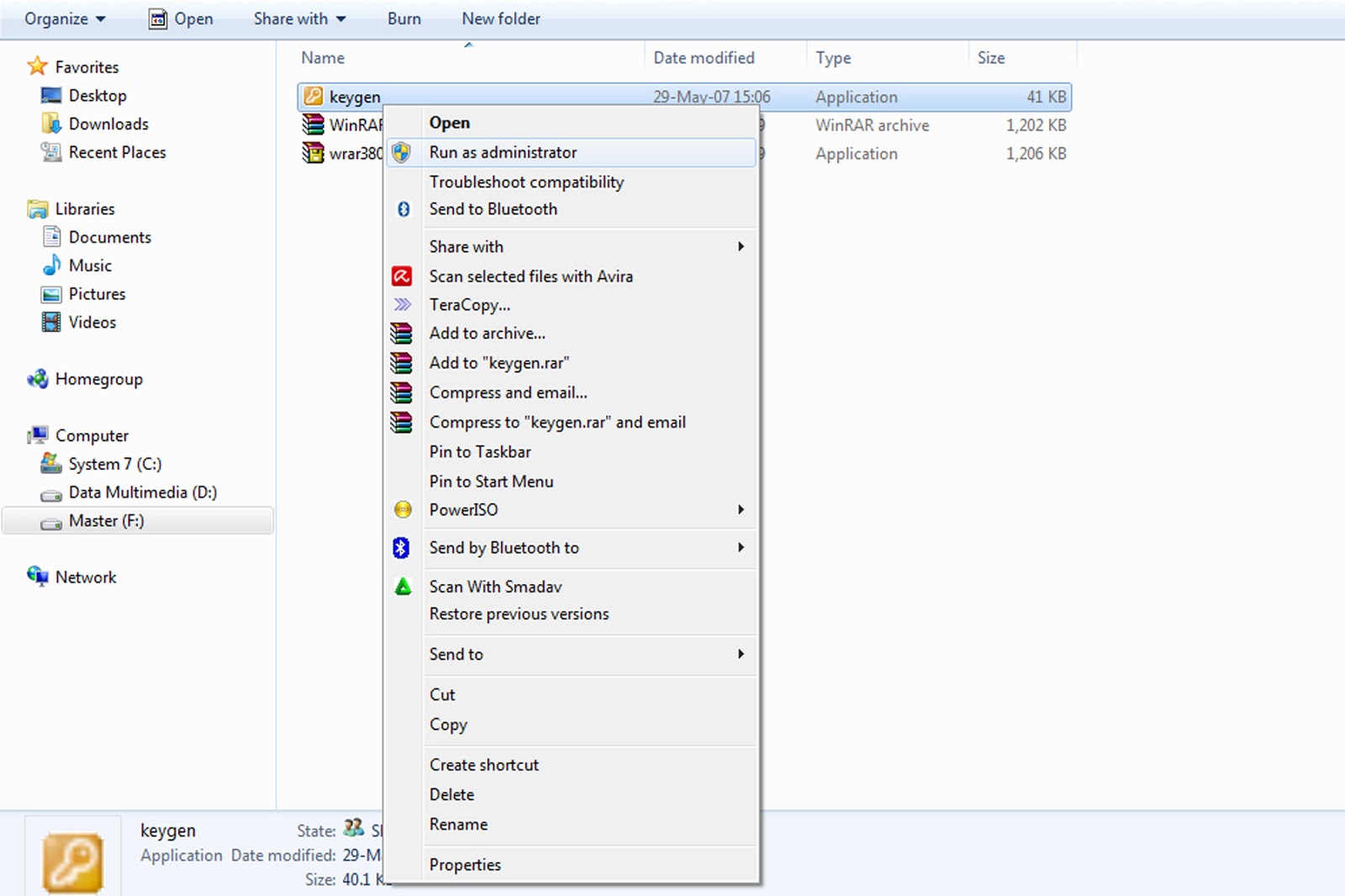Click the WinRAR icon beside Compress to "keygen.rar" and email

pyautogui.click(x=402, y=422)
